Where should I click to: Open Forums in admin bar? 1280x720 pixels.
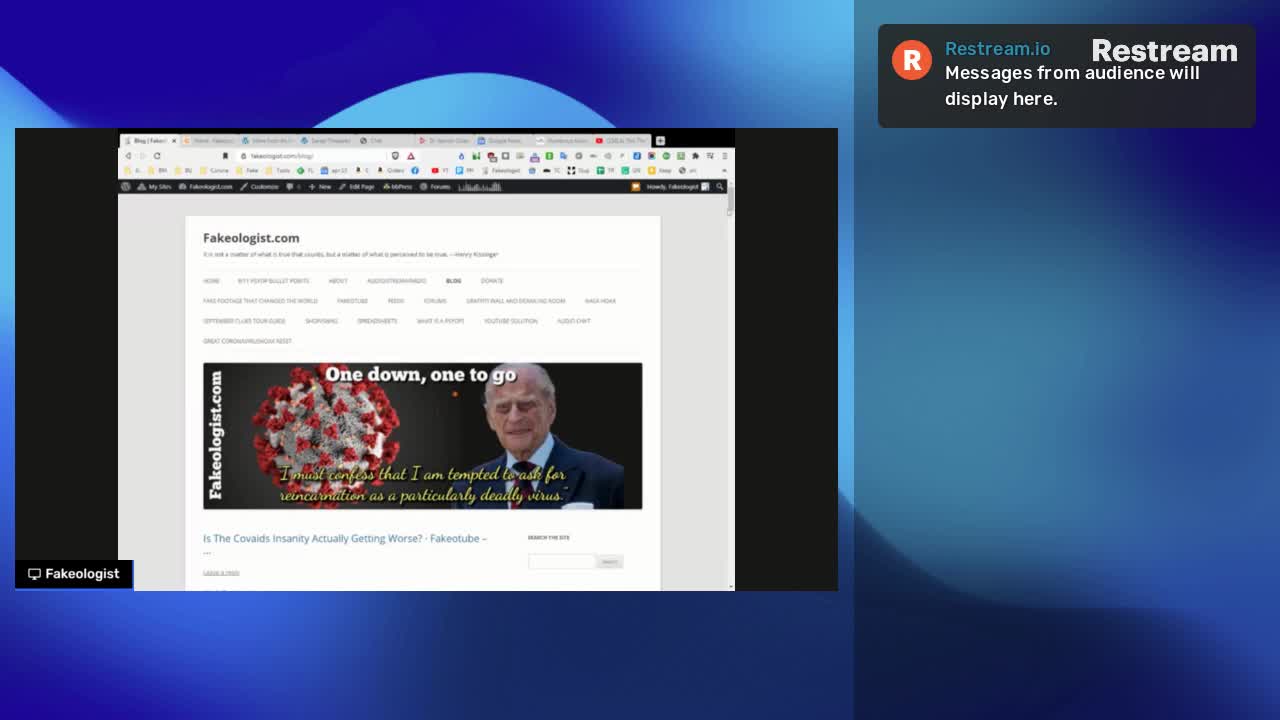[x=435, y=187]
